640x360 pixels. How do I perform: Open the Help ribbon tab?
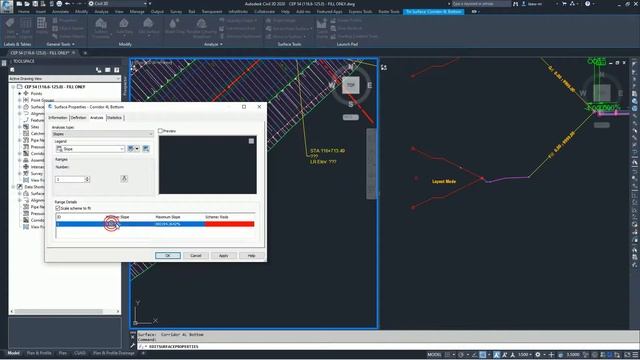pos(285,11)
